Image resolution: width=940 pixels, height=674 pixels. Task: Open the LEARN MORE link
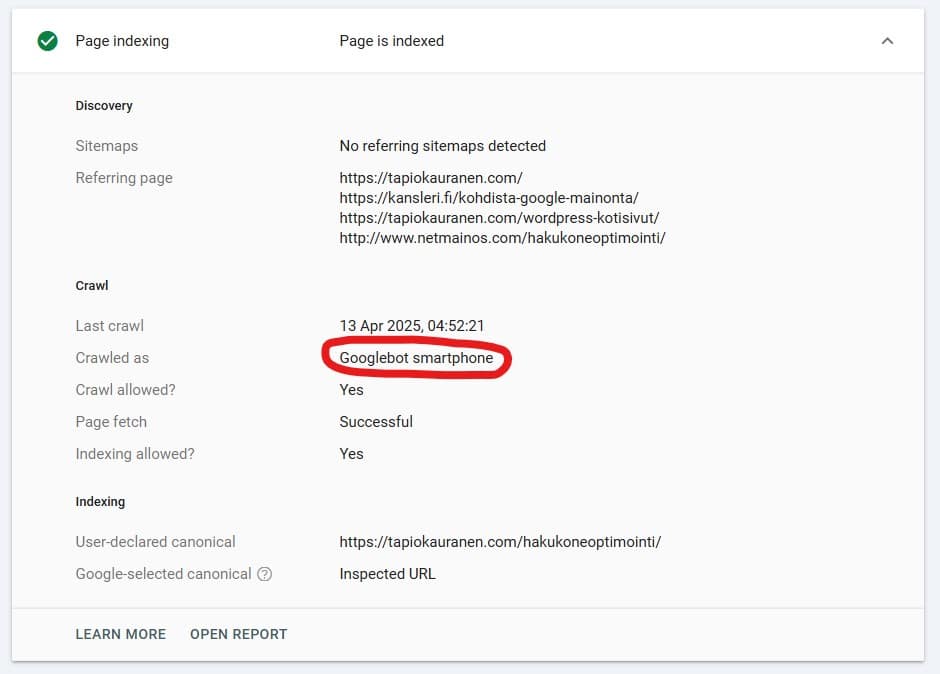(120, 634)
